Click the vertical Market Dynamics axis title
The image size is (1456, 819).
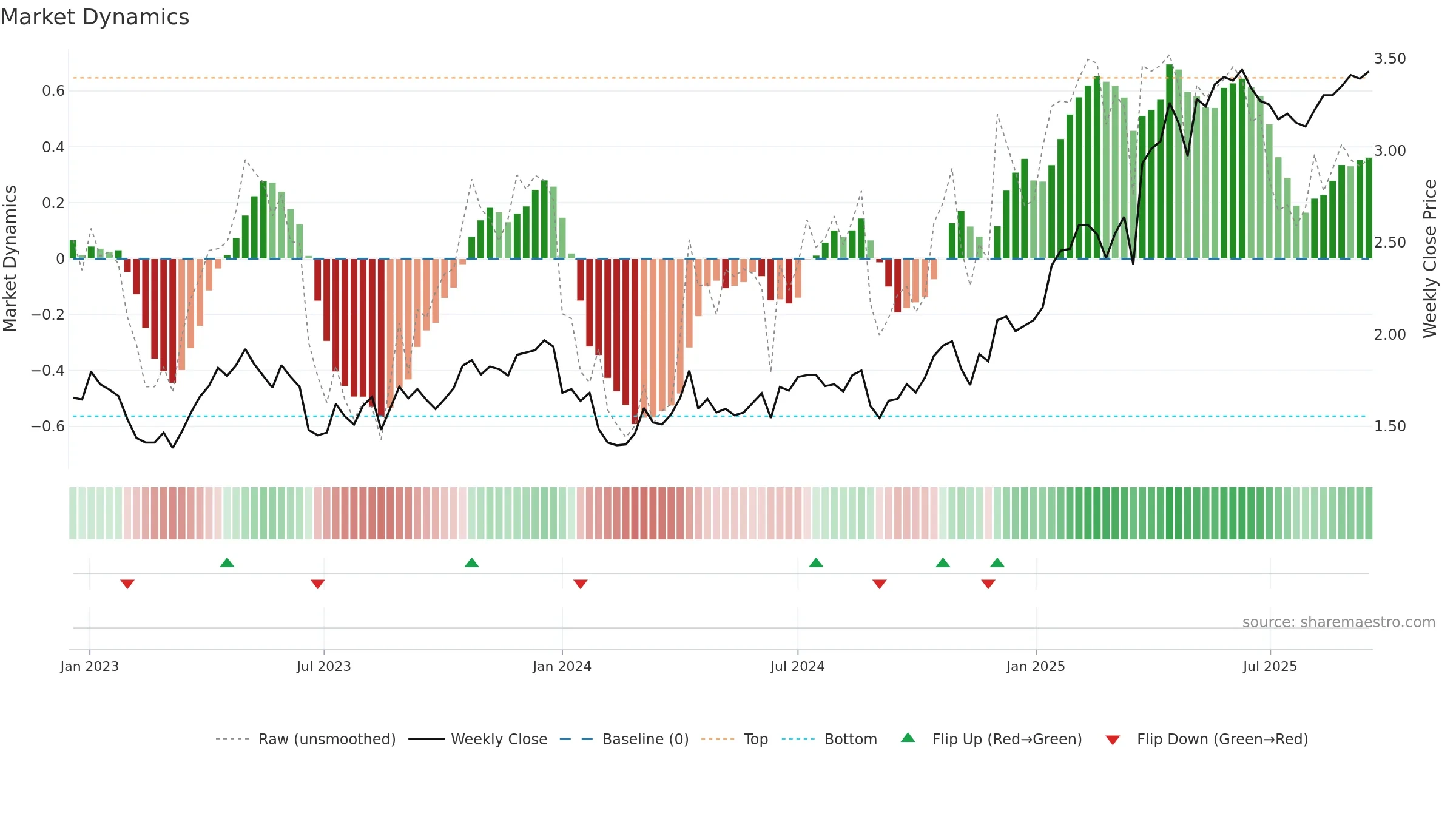point(10,258)
